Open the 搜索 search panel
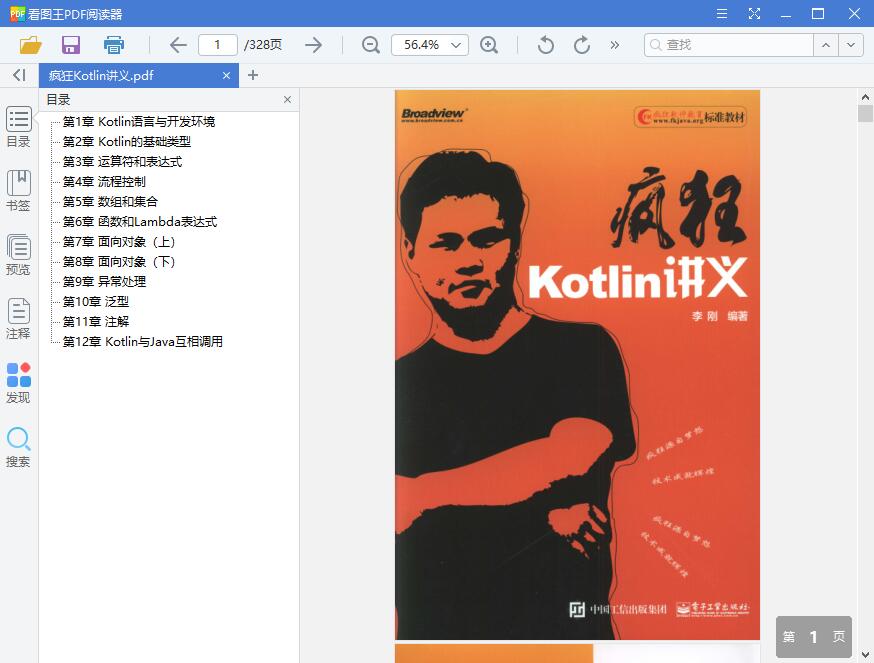 coord(18,447)
